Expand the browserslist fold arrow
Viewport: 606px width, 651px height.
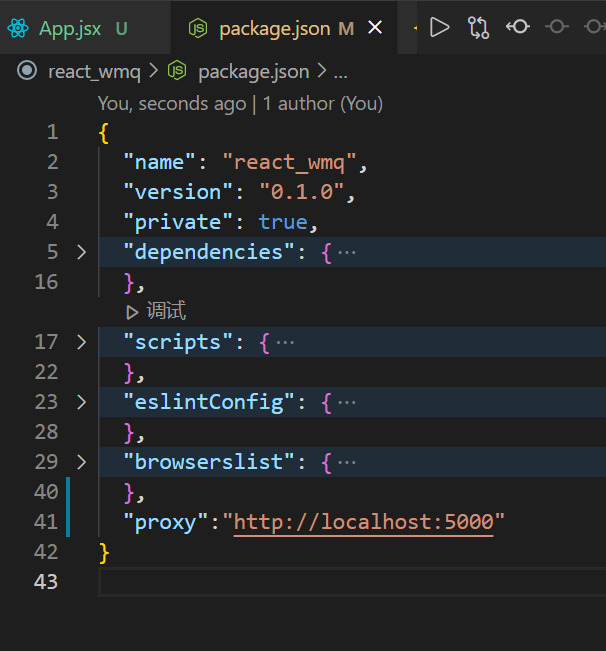[x=81, y=462]
